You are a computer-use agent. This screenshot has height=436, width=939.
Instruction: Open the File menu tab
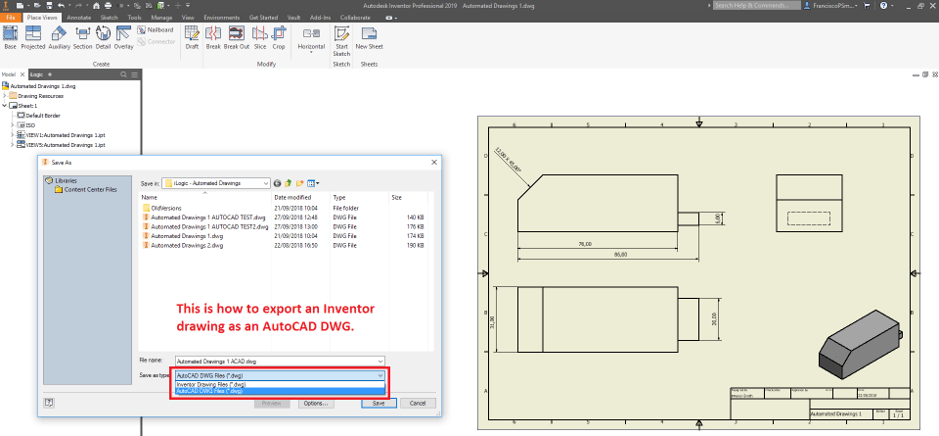tap(10, 18)
